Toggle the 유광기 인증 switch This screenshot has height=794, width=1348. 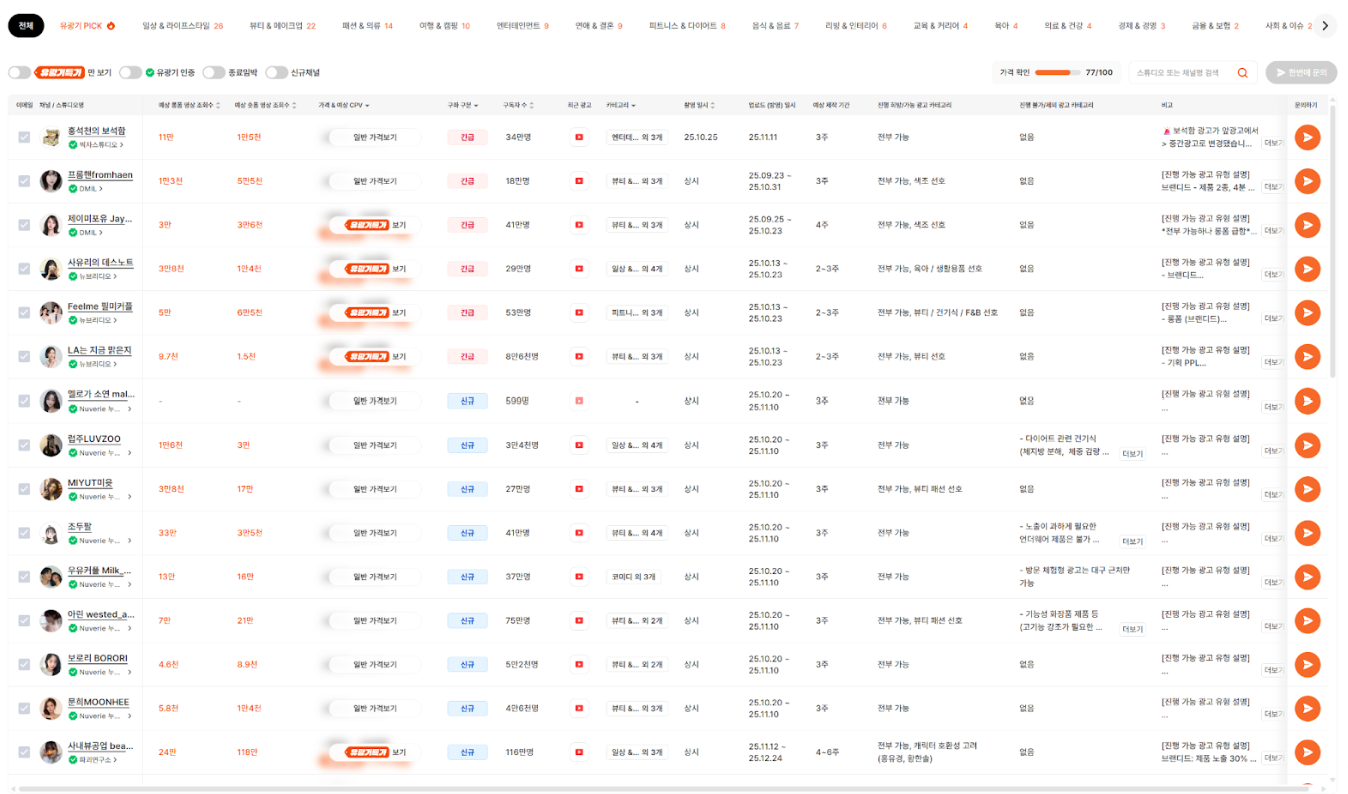(x=130, y=73)
